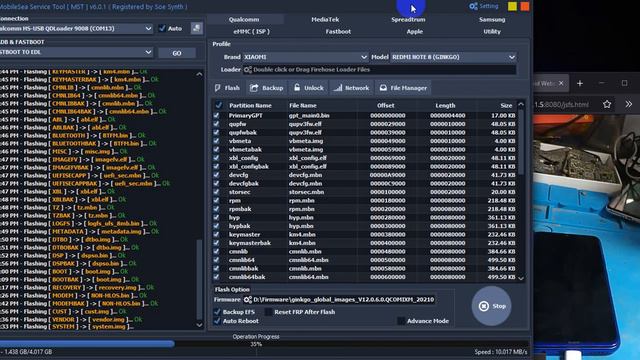640x360 pixels.
Task: Switch to the Fastboot tab
Action: pyautogui.click(x=338, y=31)
